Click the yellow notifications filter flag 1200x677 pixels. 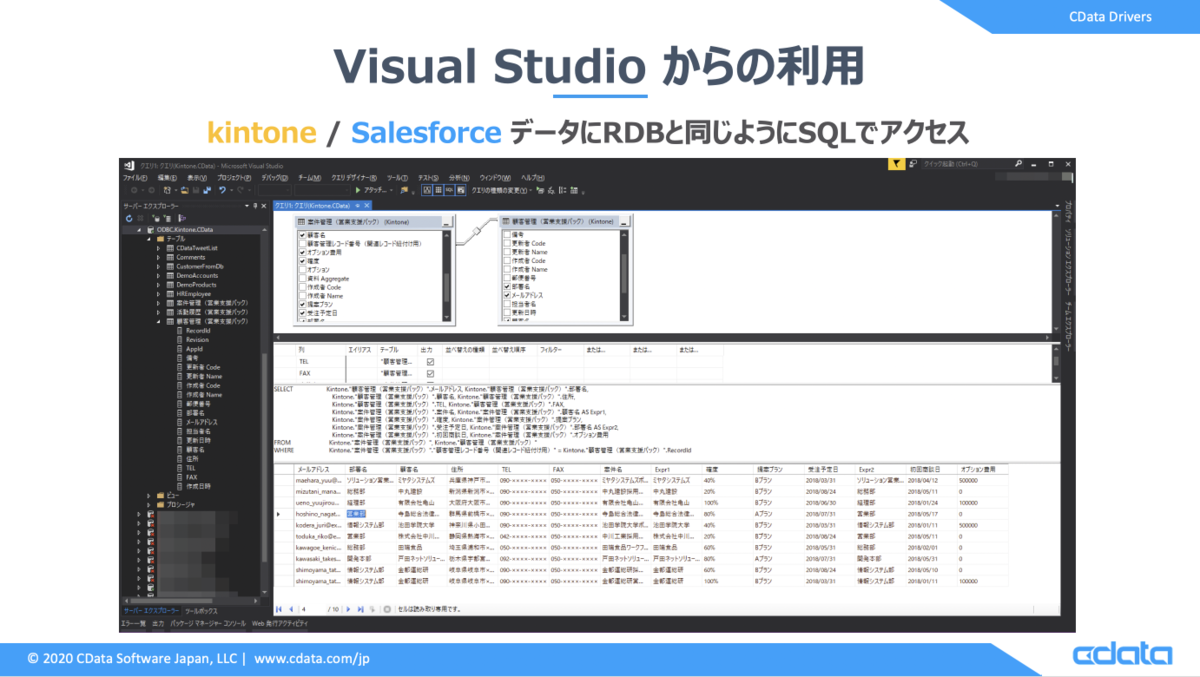pyautogui.click(x=897, y=164)
